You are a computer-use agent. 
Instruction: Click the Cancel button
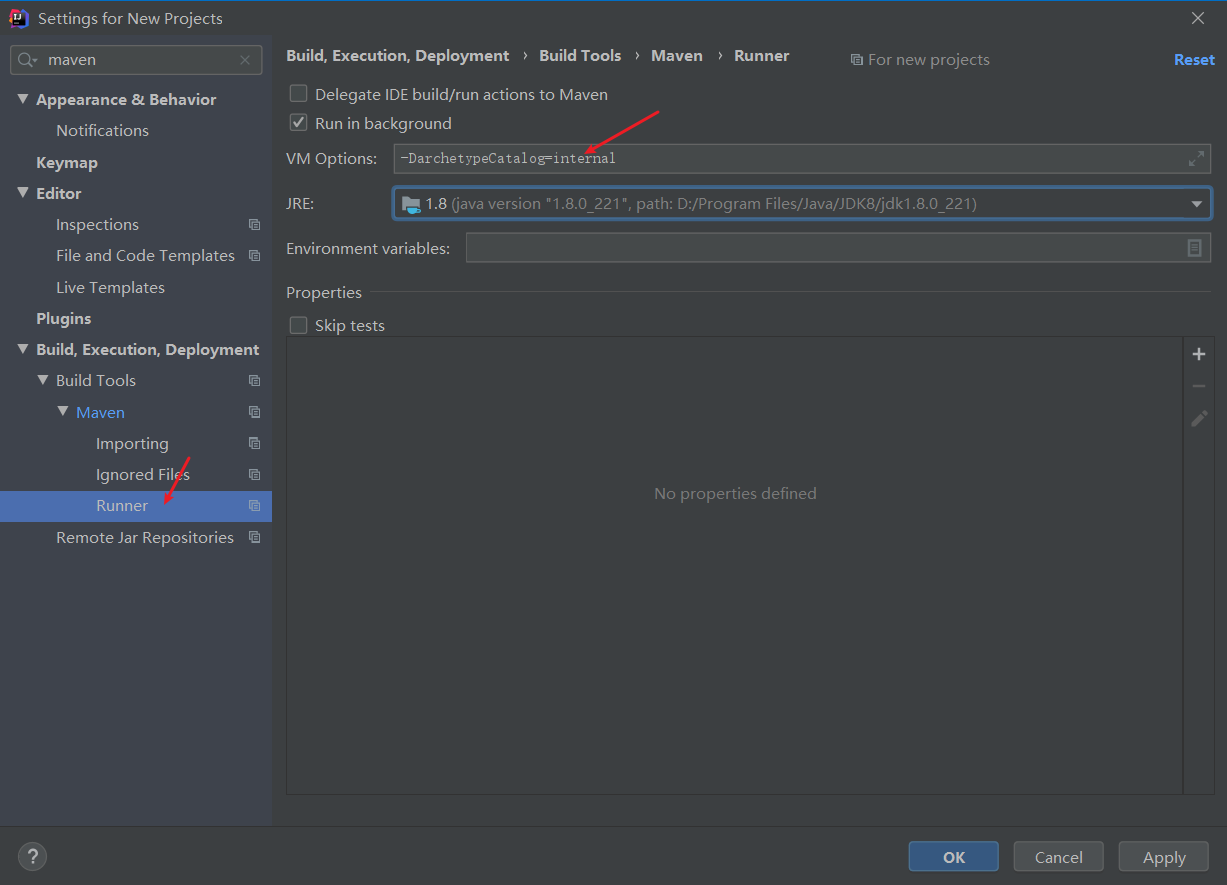[1059, 857]
